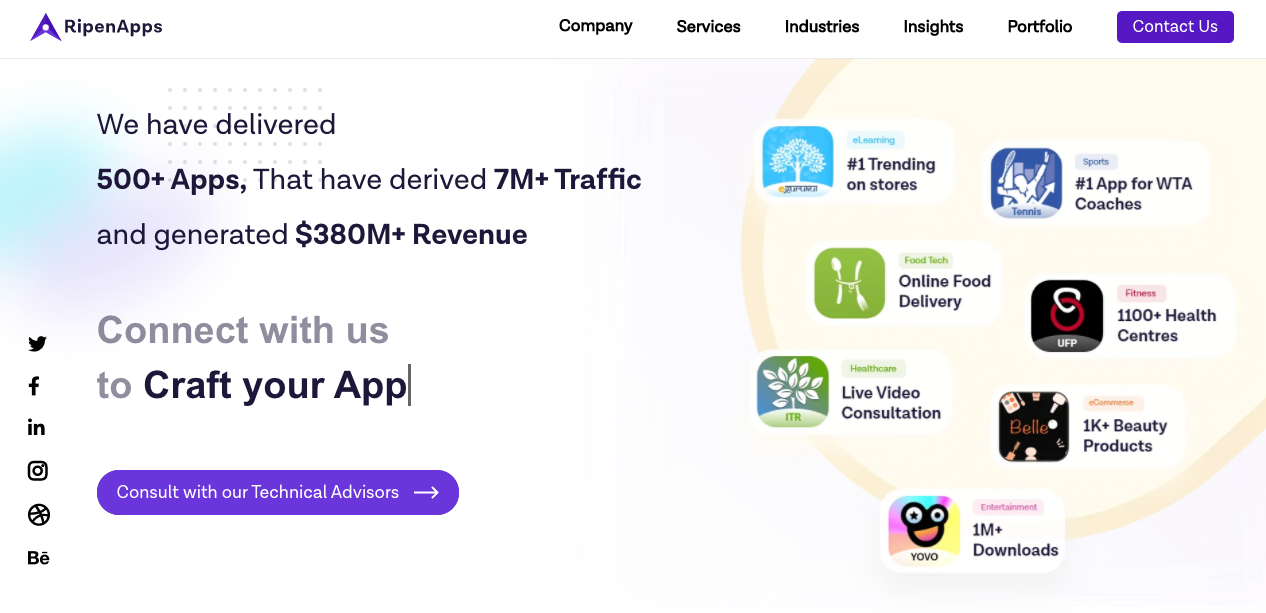Select the ITR healthcare app icon
This screenshot has width=1266, height=613.
(x=793, y=391)
